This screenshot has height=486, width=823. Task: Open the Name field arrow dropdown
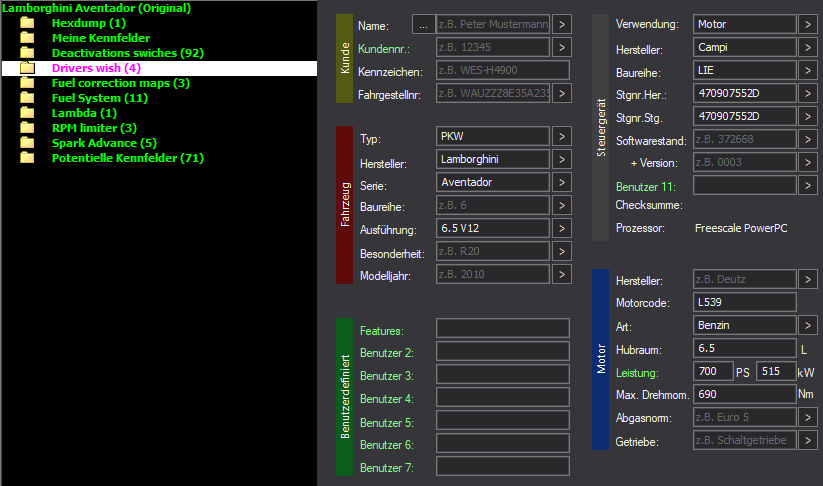pos(562,24)
